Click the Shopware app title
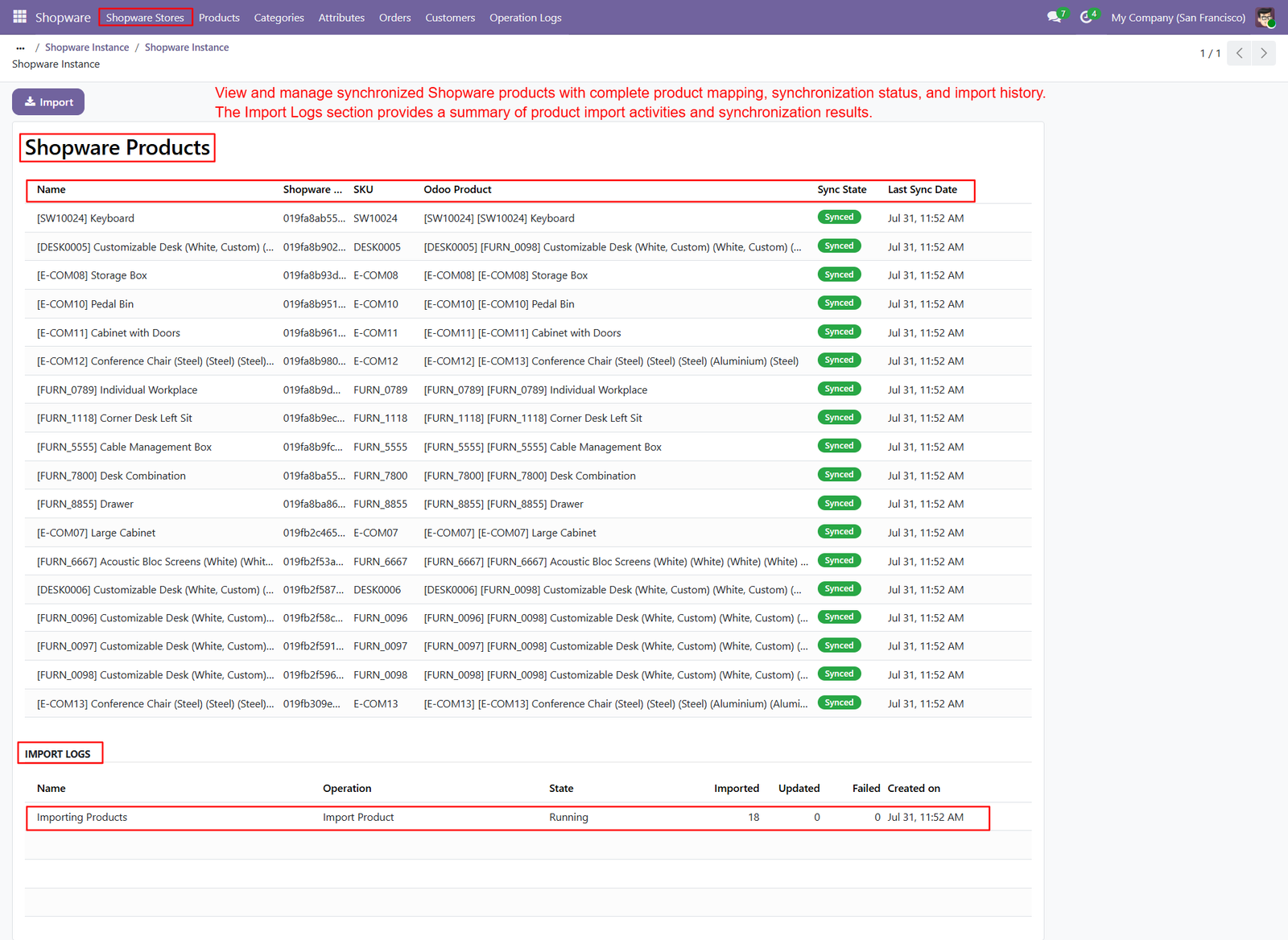 click(63, 18)
